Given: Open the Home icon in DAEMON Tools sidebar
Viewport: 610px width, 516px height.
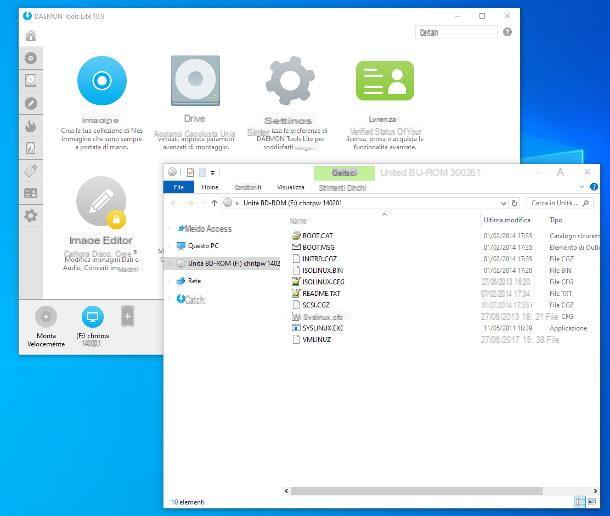Looking at the screenshot, I should [31, 36].
